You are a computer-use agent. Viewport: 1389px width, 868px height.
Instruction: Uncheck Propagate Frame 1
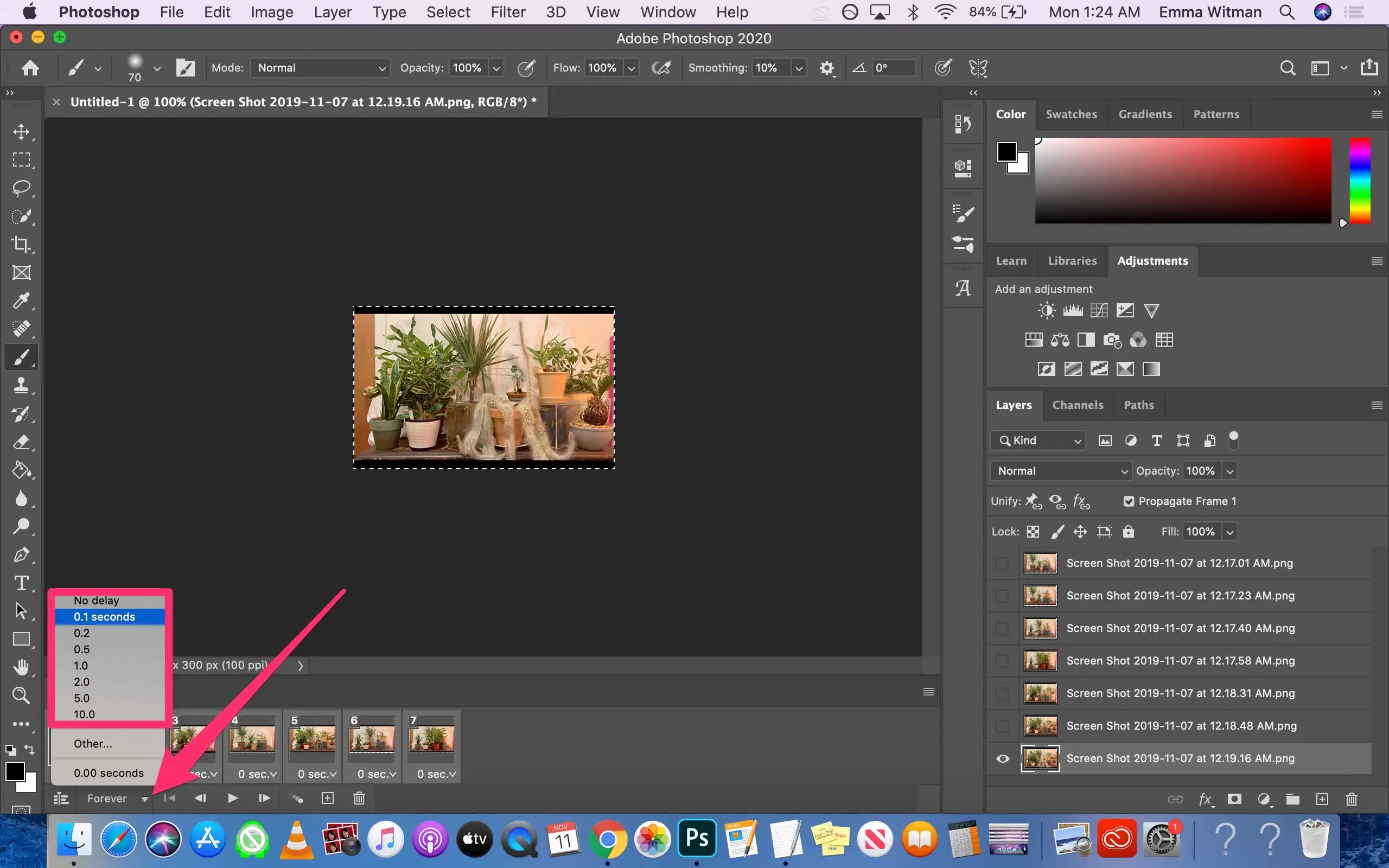[1129, 502]
